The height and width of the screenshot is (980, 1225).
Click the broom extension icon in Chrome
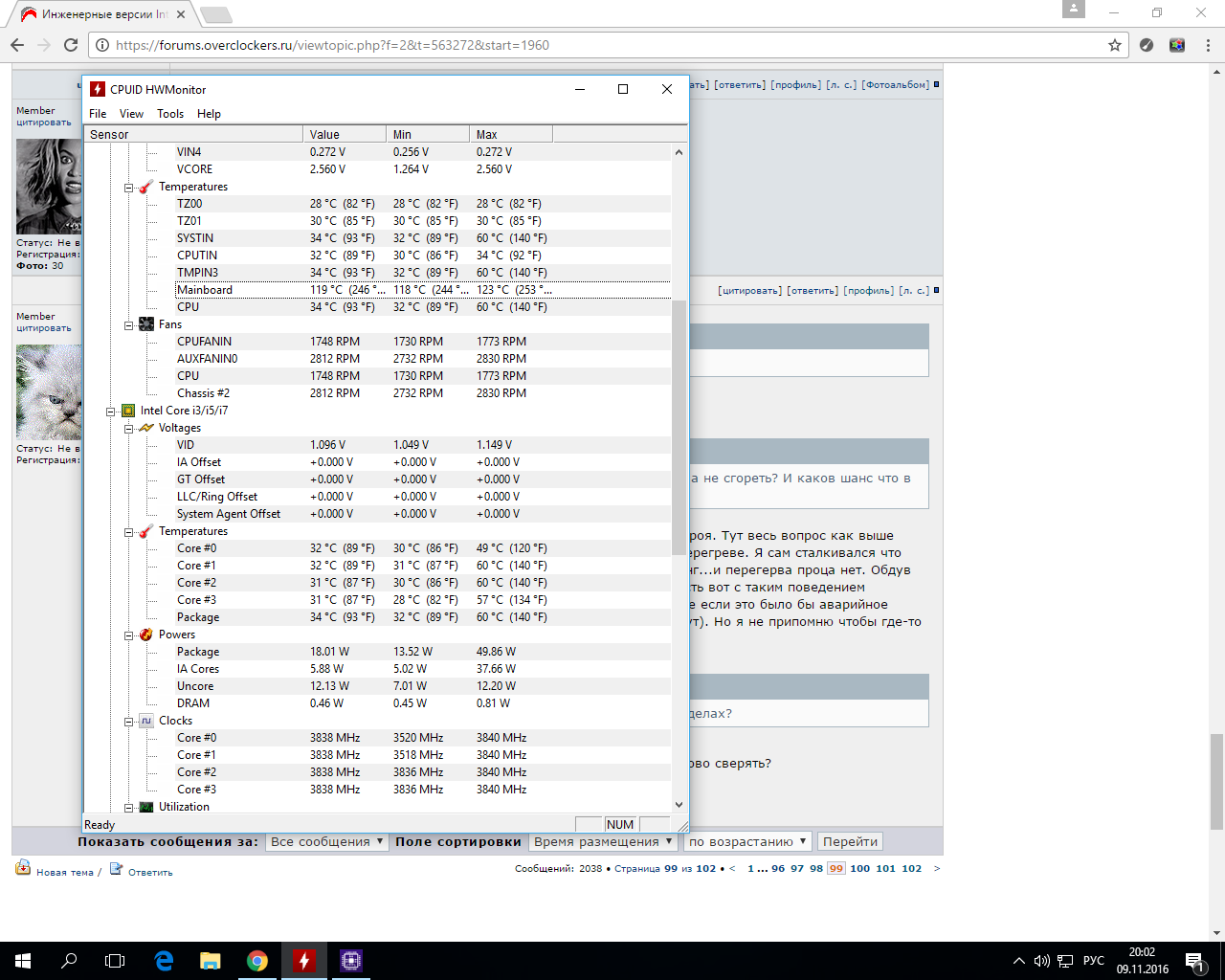click(x=1147, y=45)
